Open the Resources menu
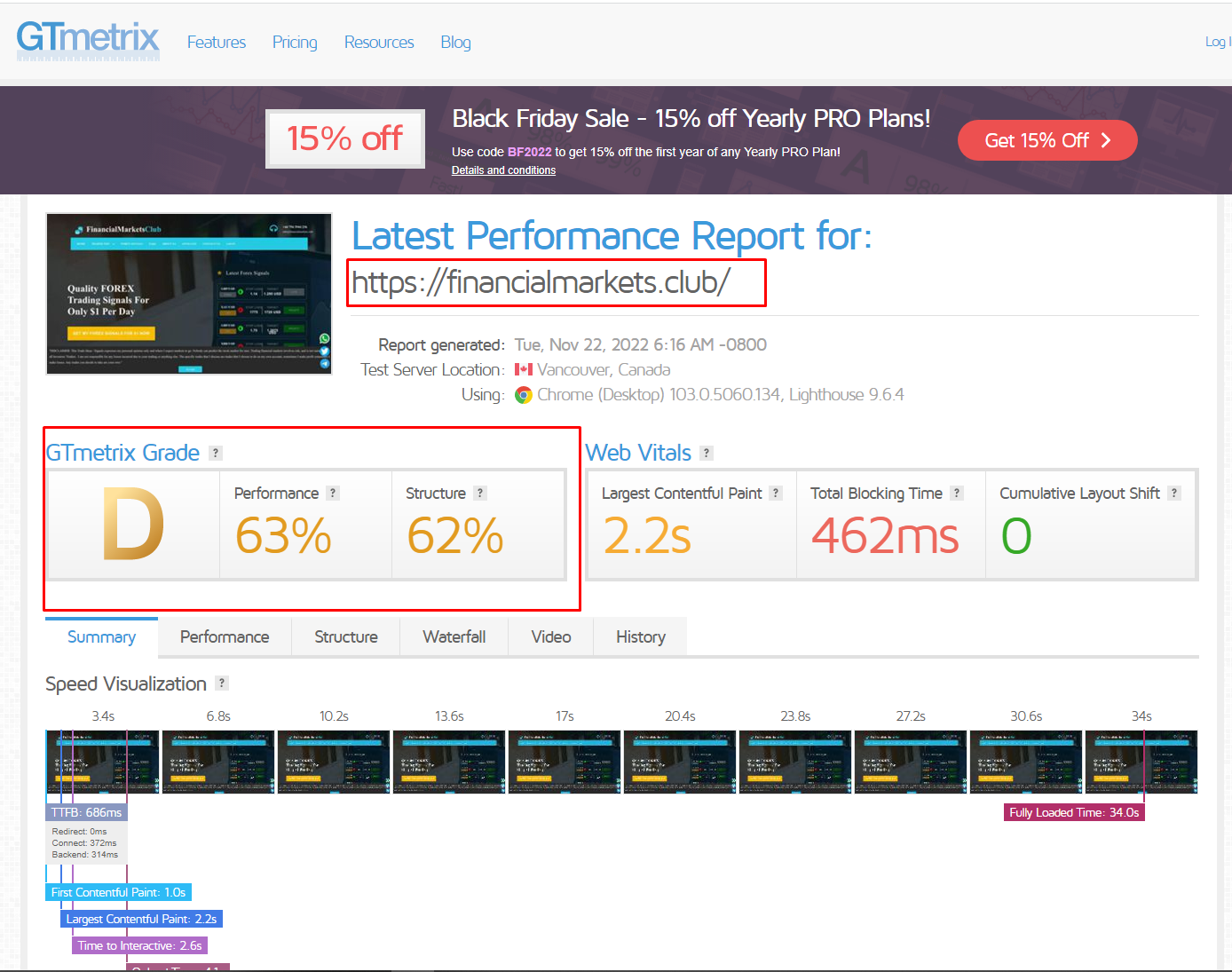 379,43
